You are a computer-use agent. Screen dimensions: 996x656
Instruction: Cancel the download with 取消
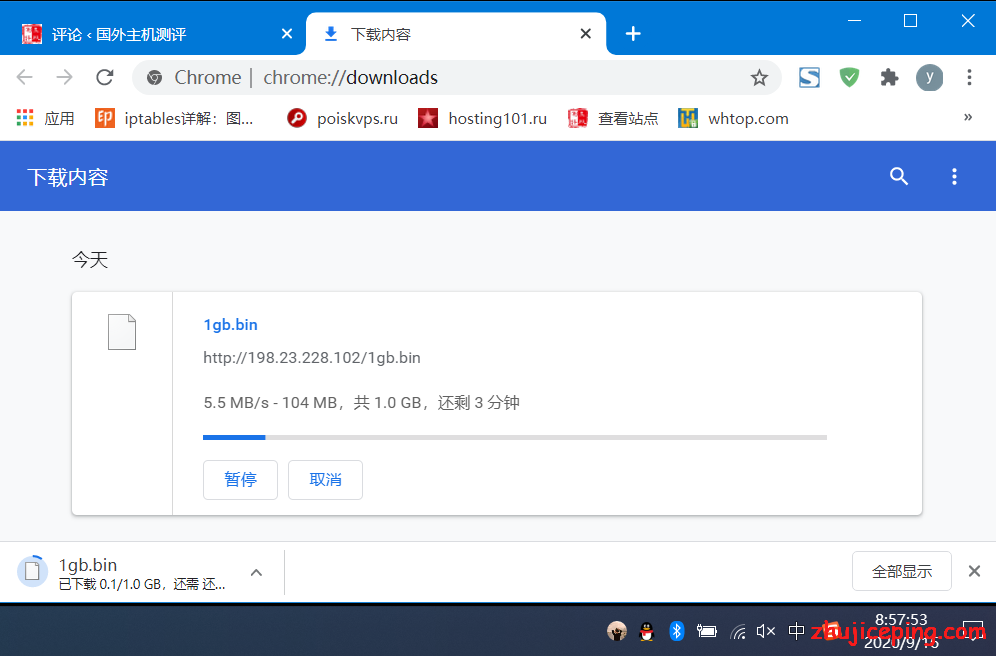(x=325, y=479)
